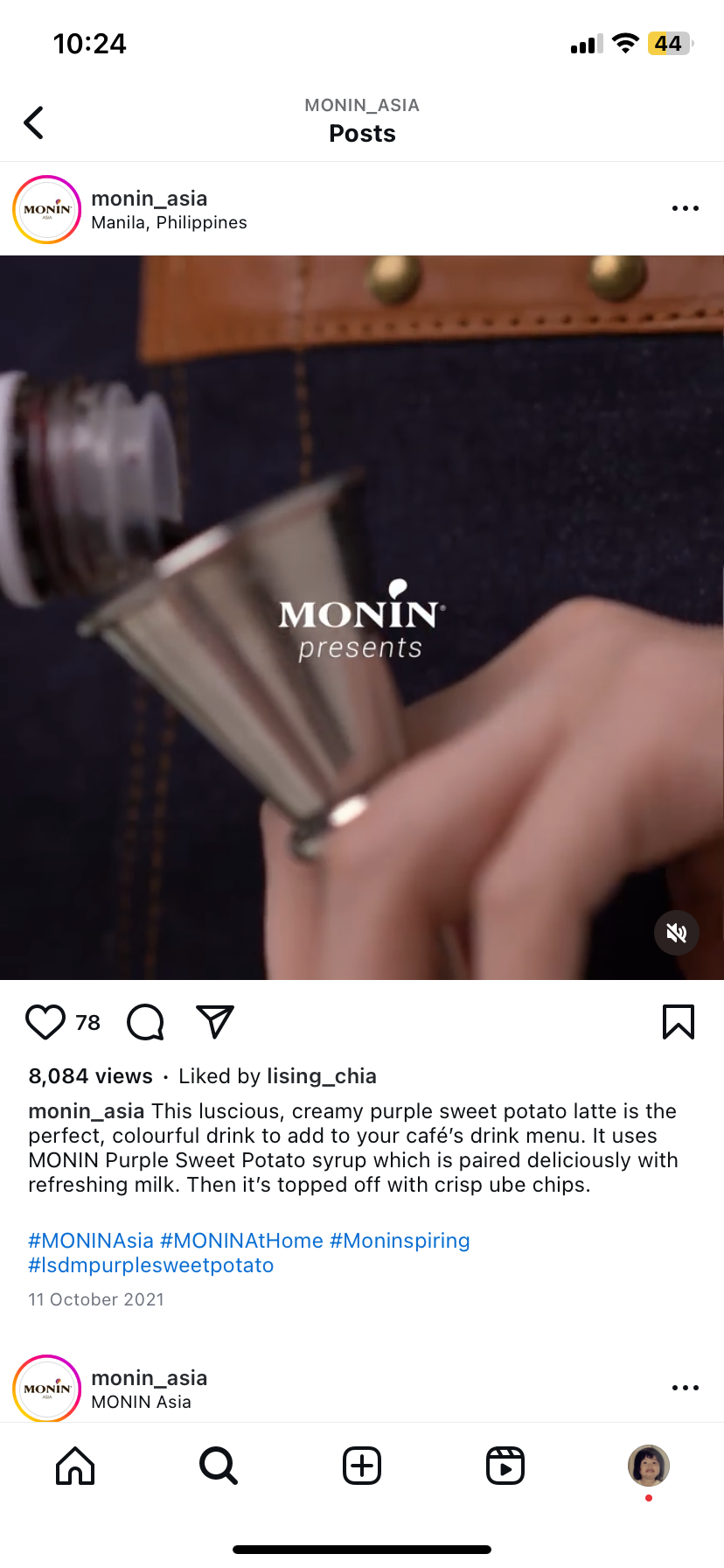
Task: Open monin_asia story from top avatar
Action: pos(47,210)
